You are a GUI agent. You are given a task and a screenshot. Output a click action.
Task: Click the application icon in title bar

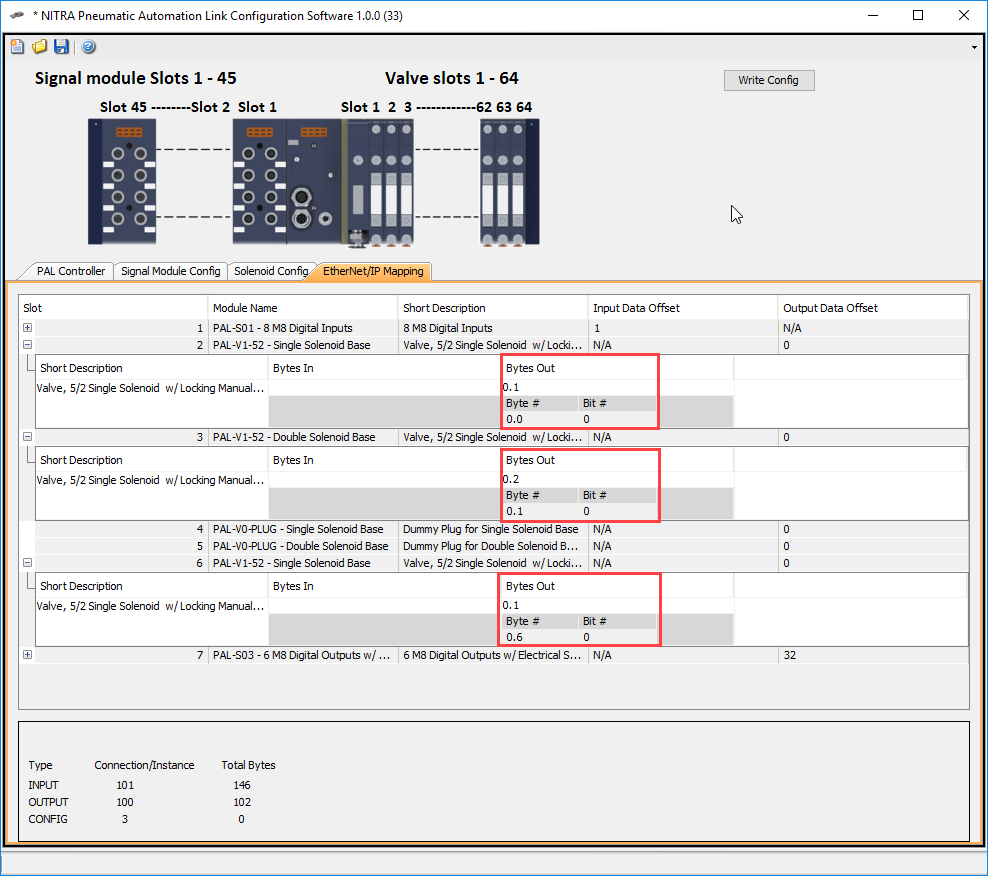18,15
